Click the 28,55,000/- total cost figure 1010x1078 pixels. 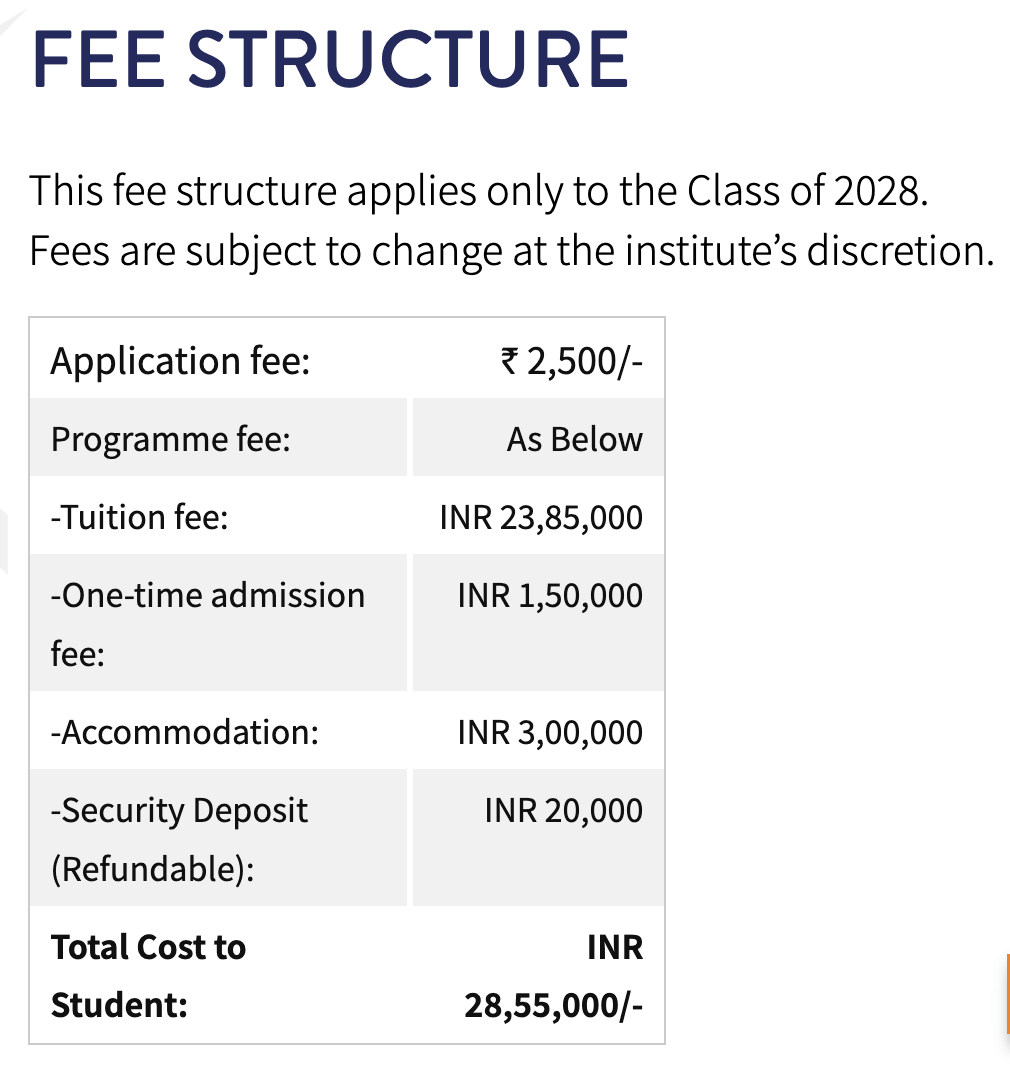click(x=553, y=1004)
